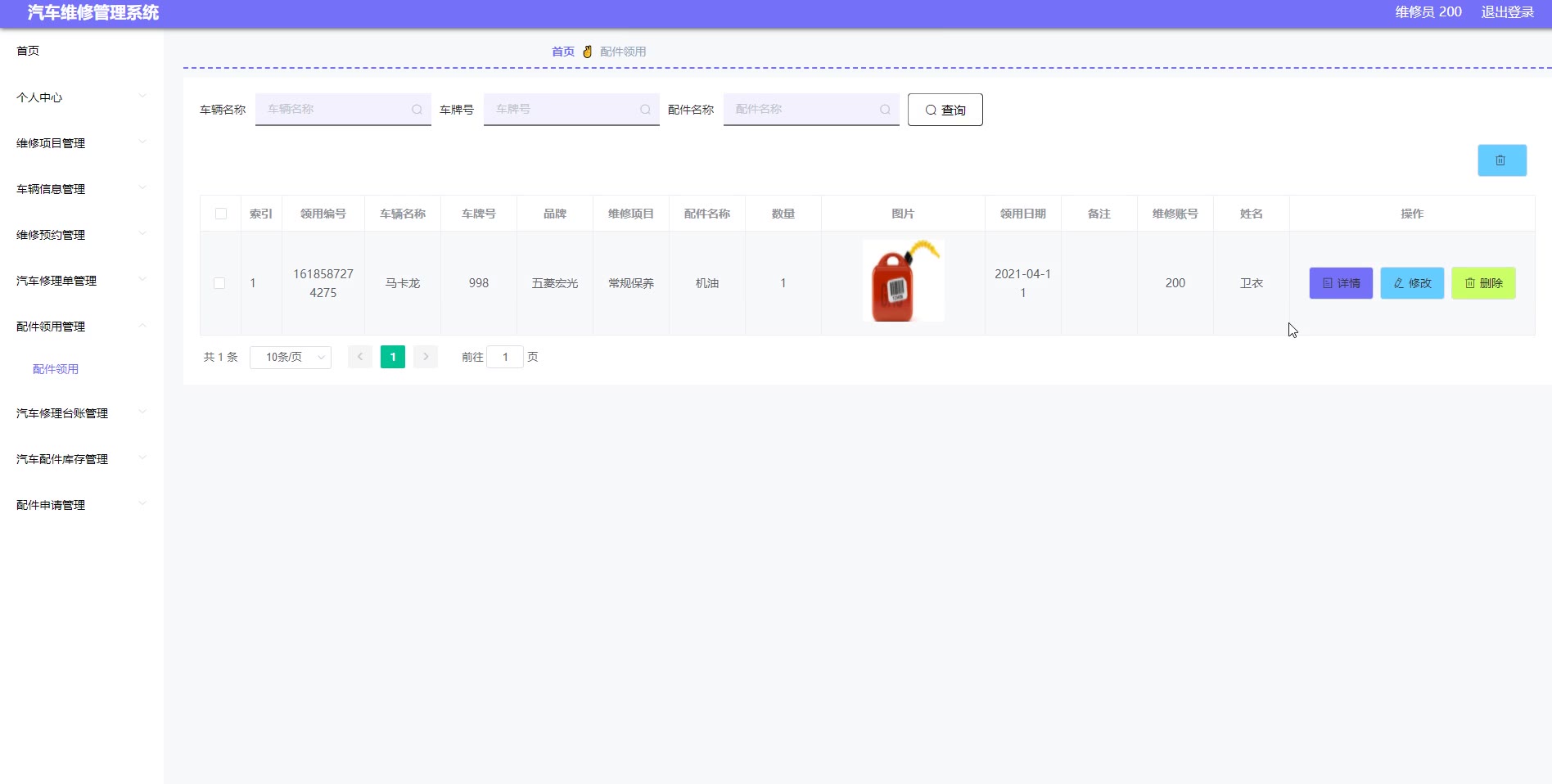Click the 马卡龙 cell
The image size is (1552, 784).
click(x=403, y=283)
